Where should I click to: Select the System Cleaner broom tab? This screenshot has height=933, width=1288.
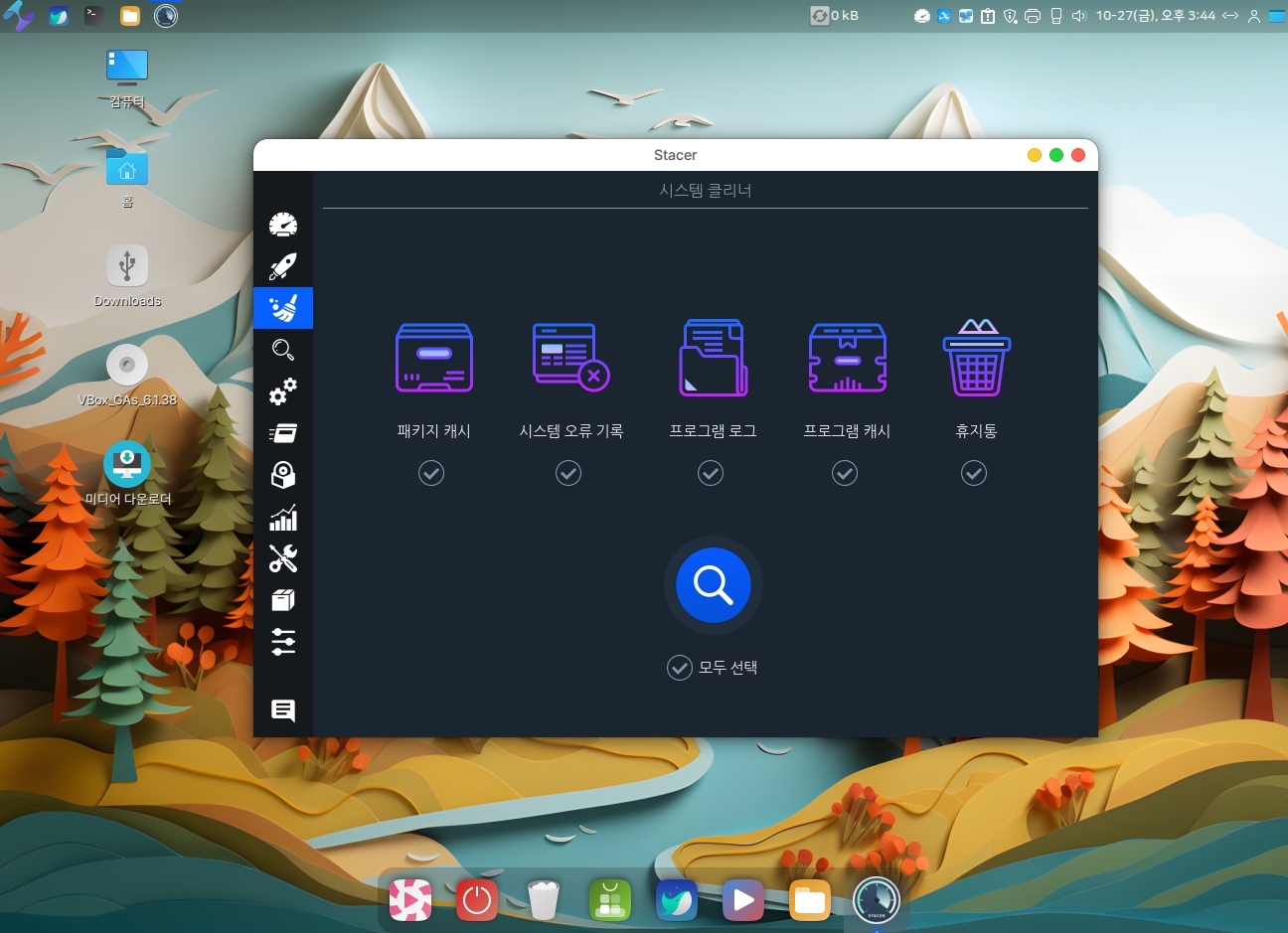[x=283, y=308]
